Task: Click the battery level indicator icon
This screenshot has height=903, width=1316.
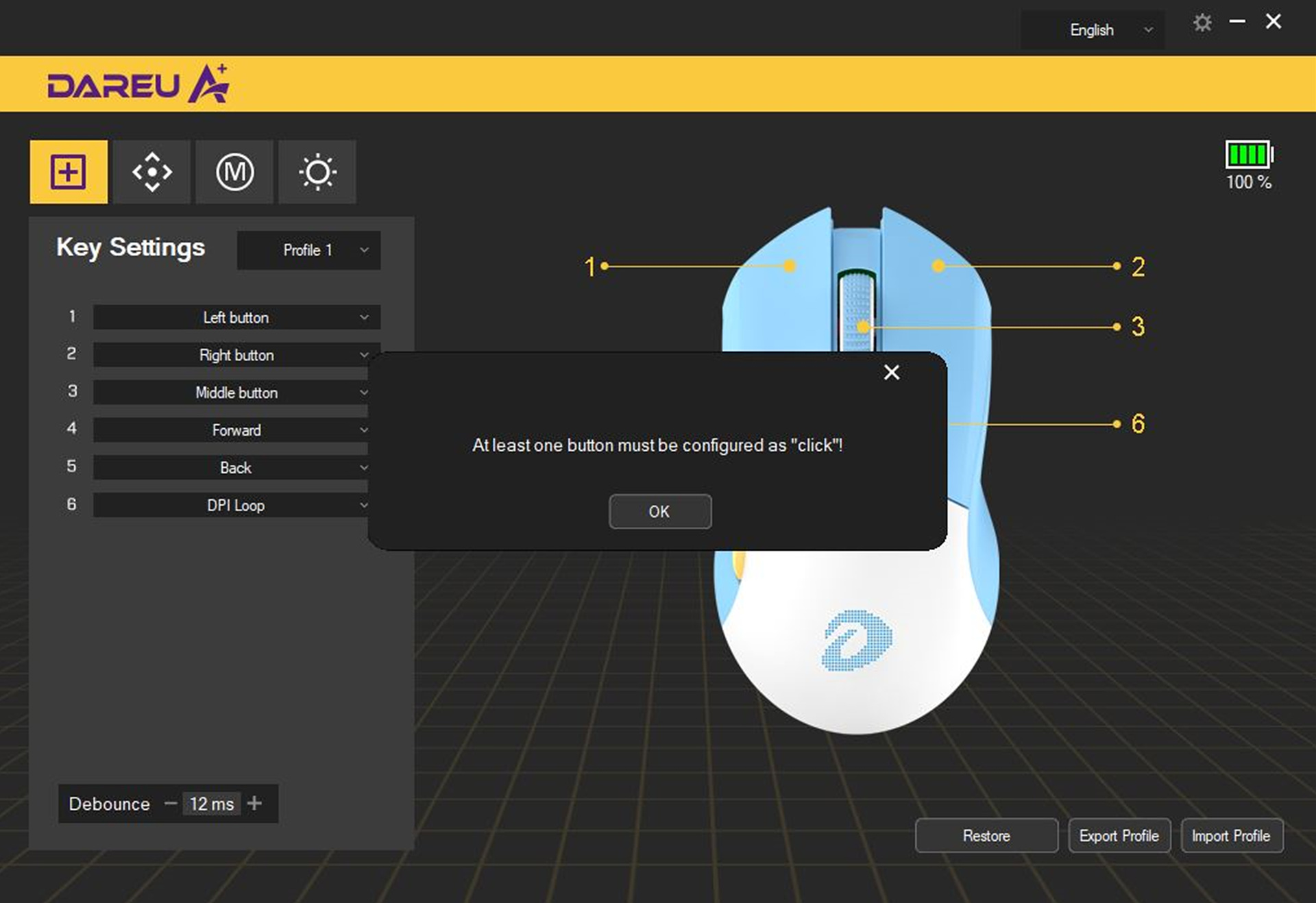Action: coord(1248,155)
